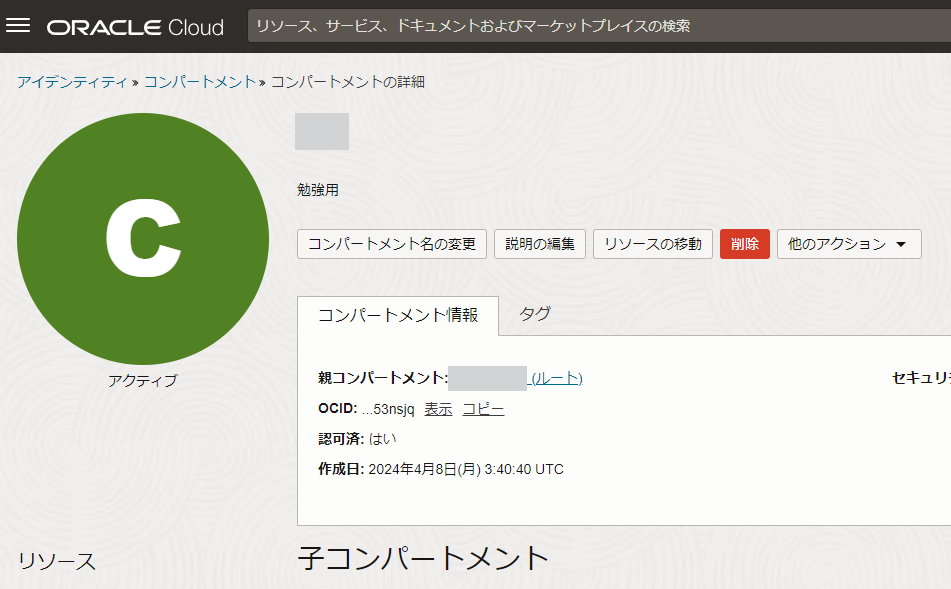
Task: Click the green C compartment avatar
Action: coord(143,239)
